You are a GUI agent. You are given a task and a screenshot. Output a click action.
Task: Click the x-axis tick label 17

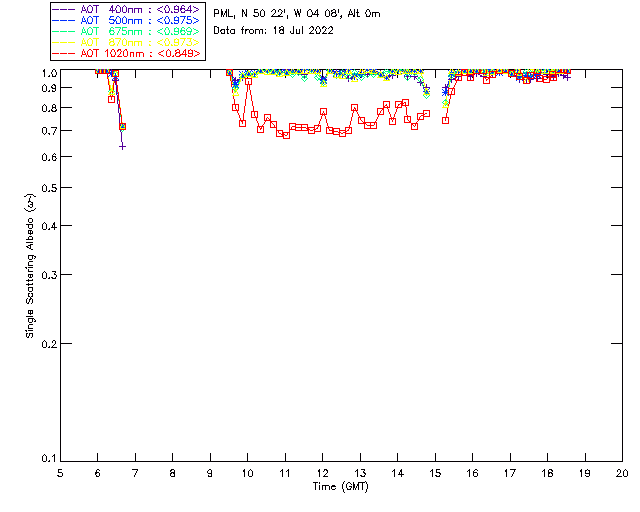(x=510, y=473)
